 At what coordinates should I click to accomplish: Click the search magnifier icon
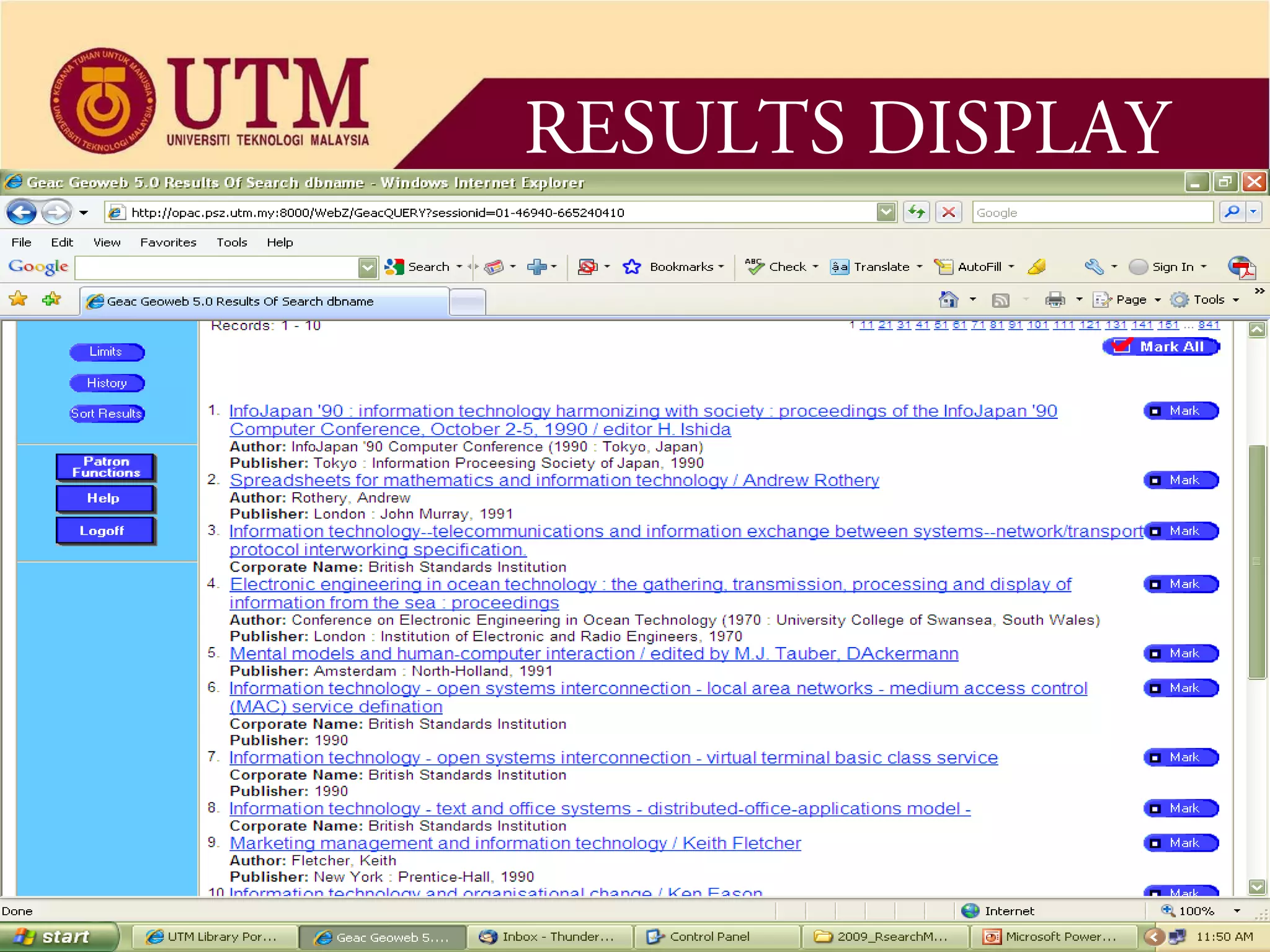coord(1232,213)
